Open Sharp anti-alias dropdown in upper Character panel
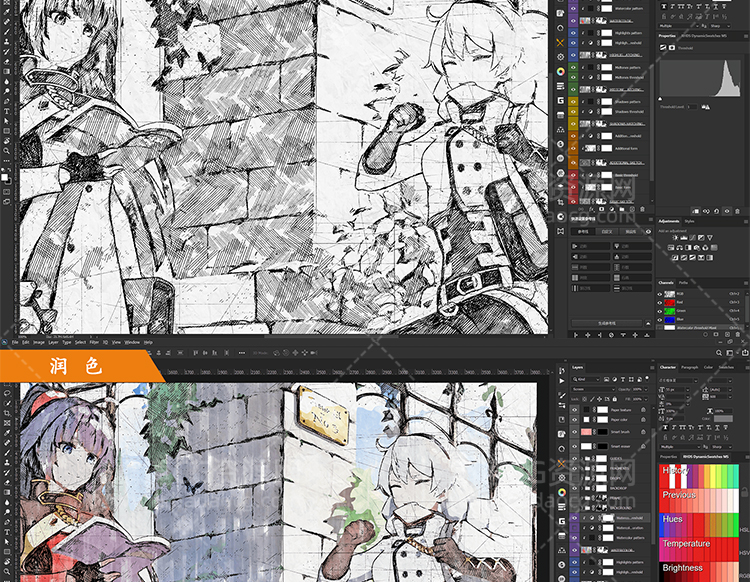 [720, 26]
